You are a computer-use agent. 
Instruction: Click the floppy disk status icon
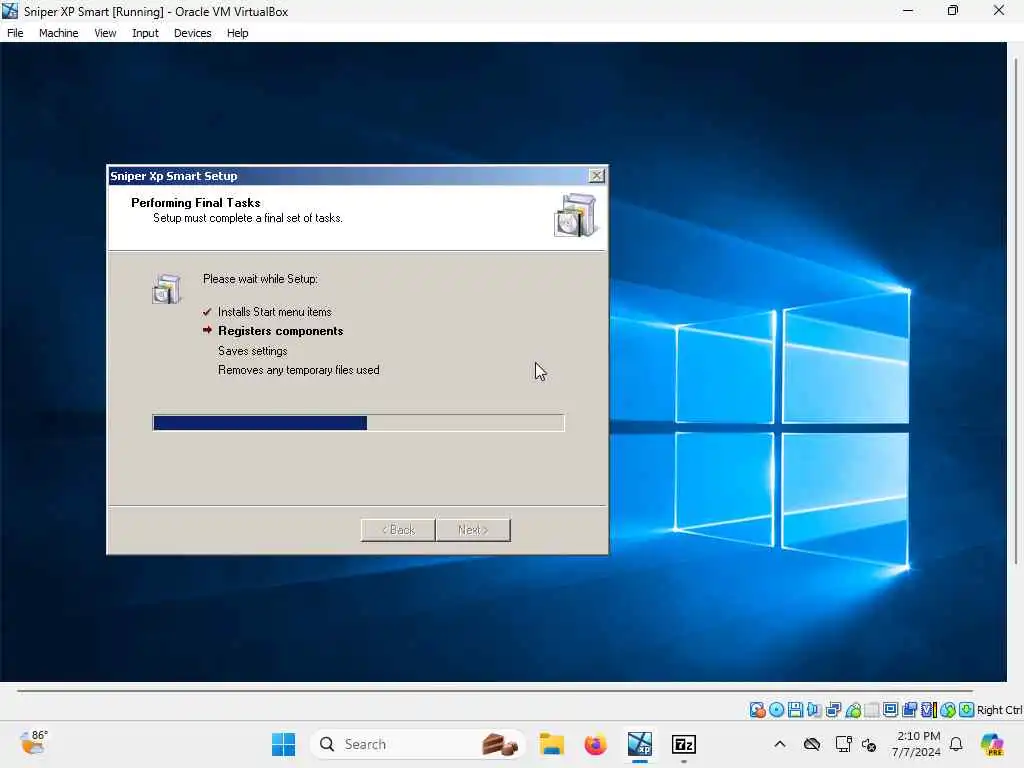tap(795, 710)
